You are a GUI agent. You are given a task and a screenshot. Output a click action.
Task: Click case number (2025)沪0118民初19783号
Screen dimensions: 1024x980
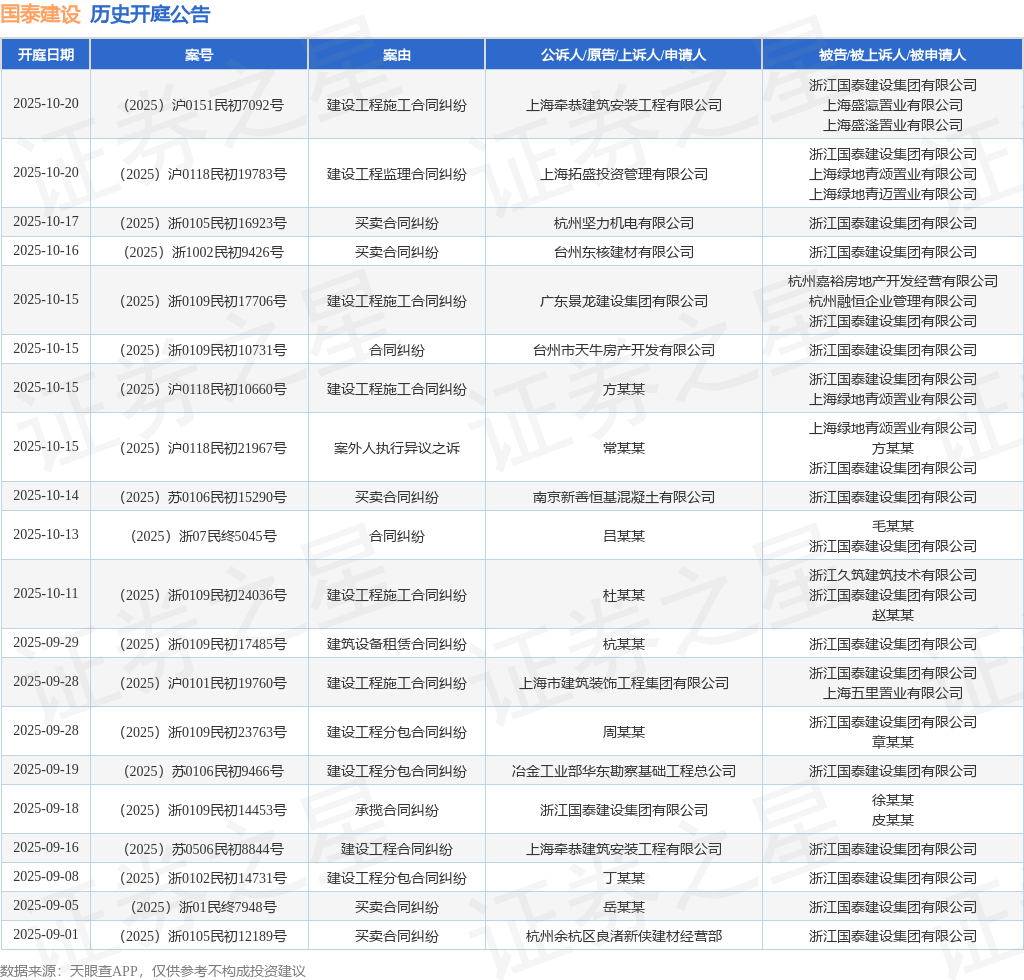[x=204, y=174]
